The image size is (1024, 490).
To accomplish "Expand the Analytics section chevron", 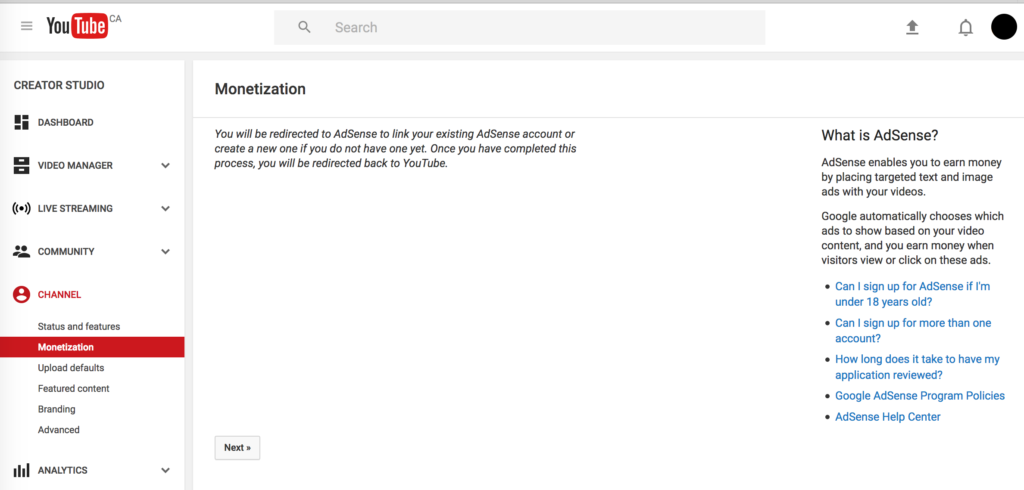I will pyautogui.click(x=165, y=470).
